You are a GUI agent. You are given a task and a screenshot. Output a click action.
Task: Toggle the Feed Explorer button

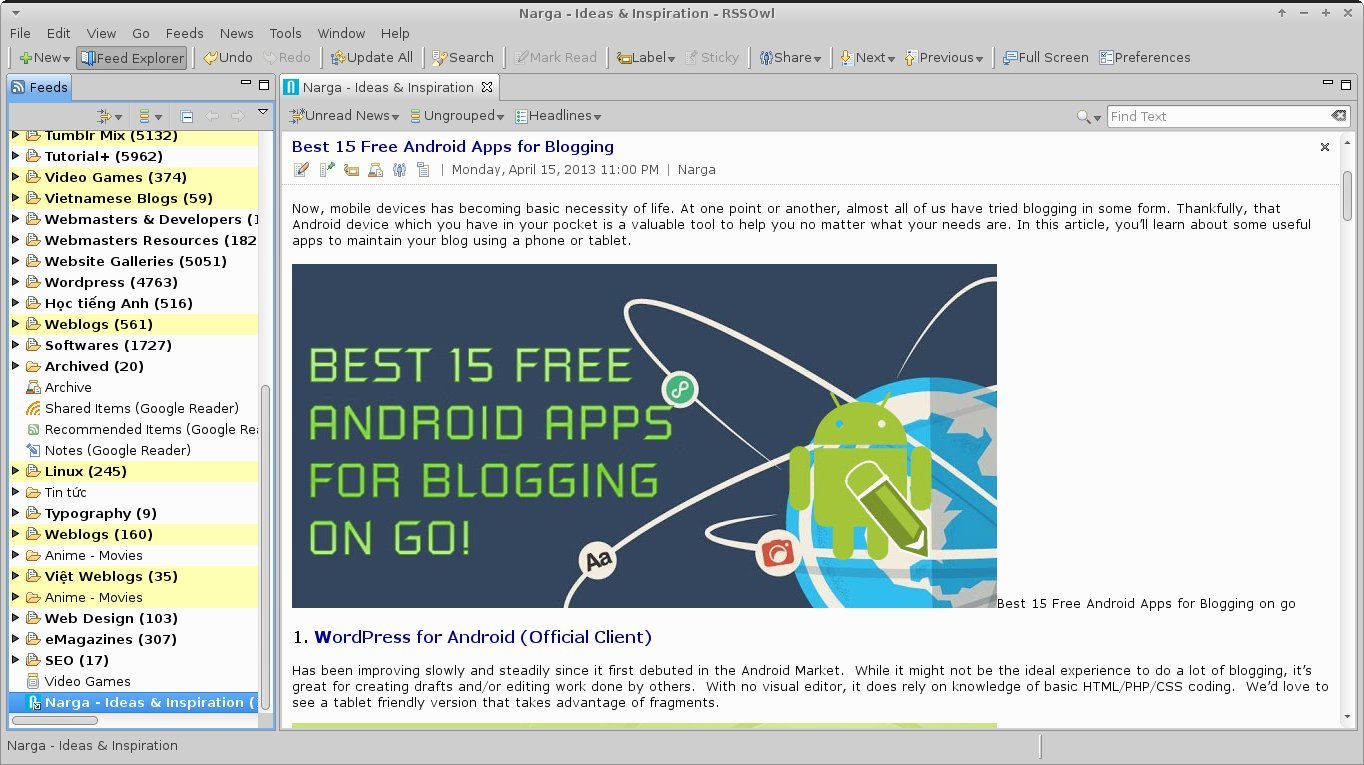tap(132, 58)
